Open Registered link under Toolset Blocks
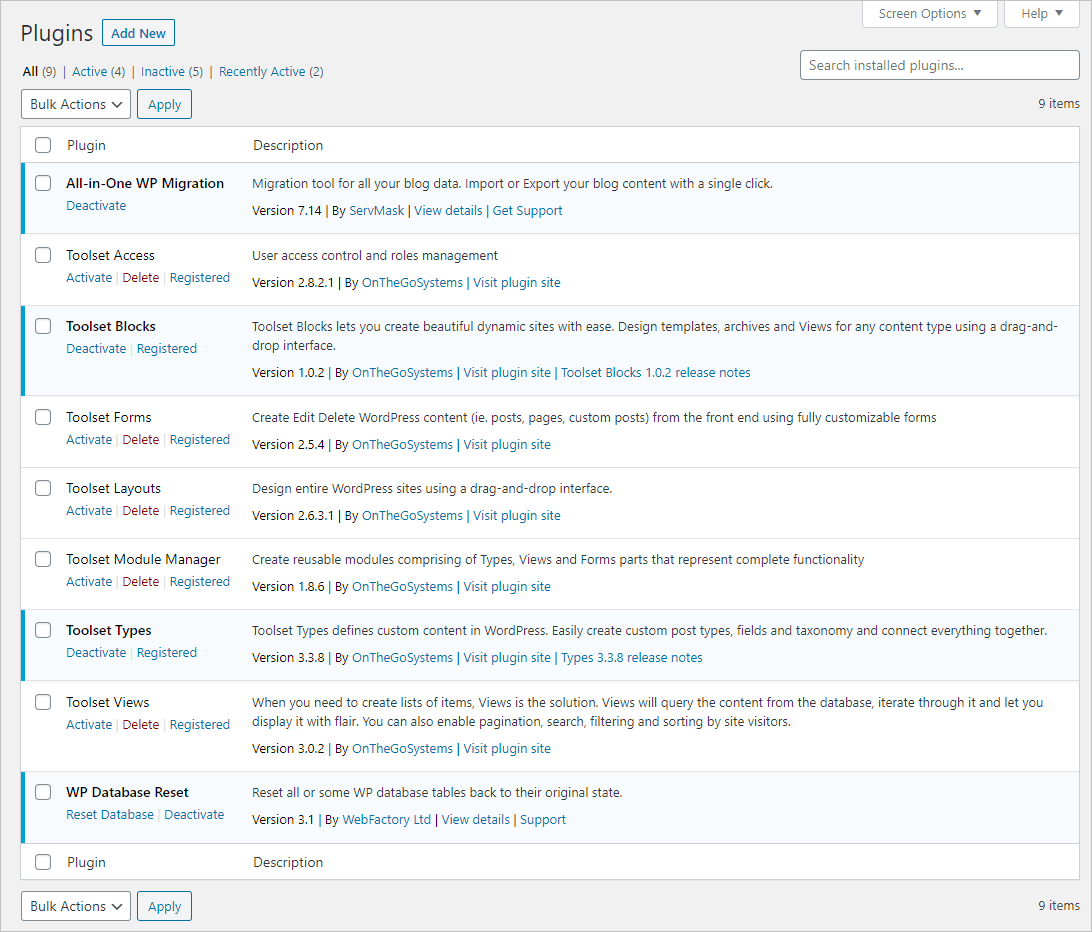Image resolution: width=1092 pixels, height=932 pixels. tap(166, 348)
